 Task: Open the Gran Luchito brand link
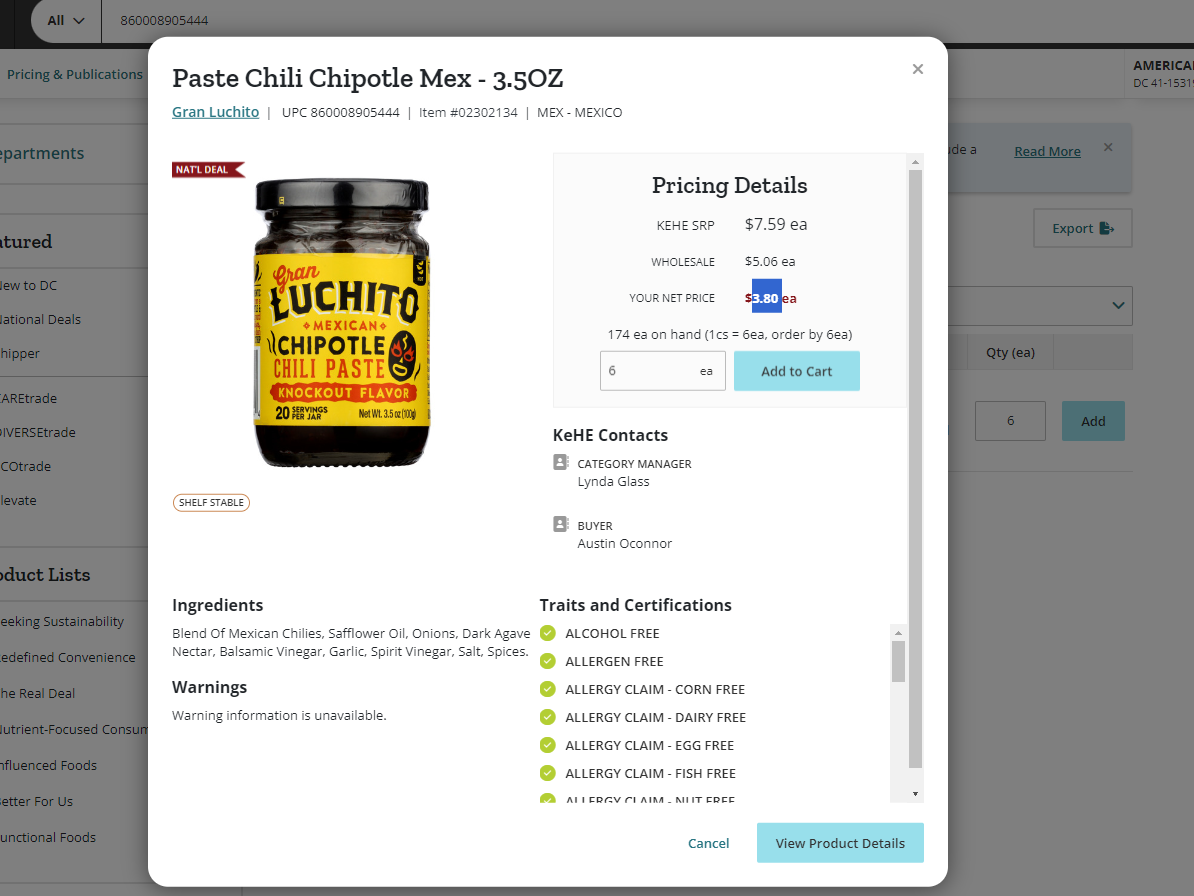click(x=215, y=112)
